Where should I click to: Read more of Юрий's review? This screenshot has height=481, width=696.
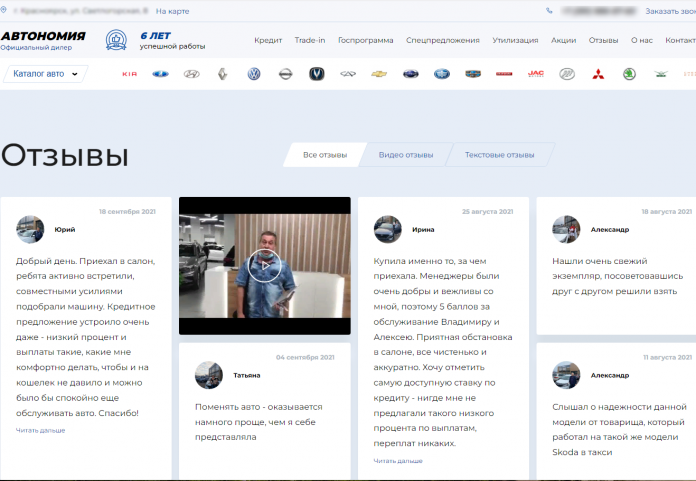coord(40,430)
